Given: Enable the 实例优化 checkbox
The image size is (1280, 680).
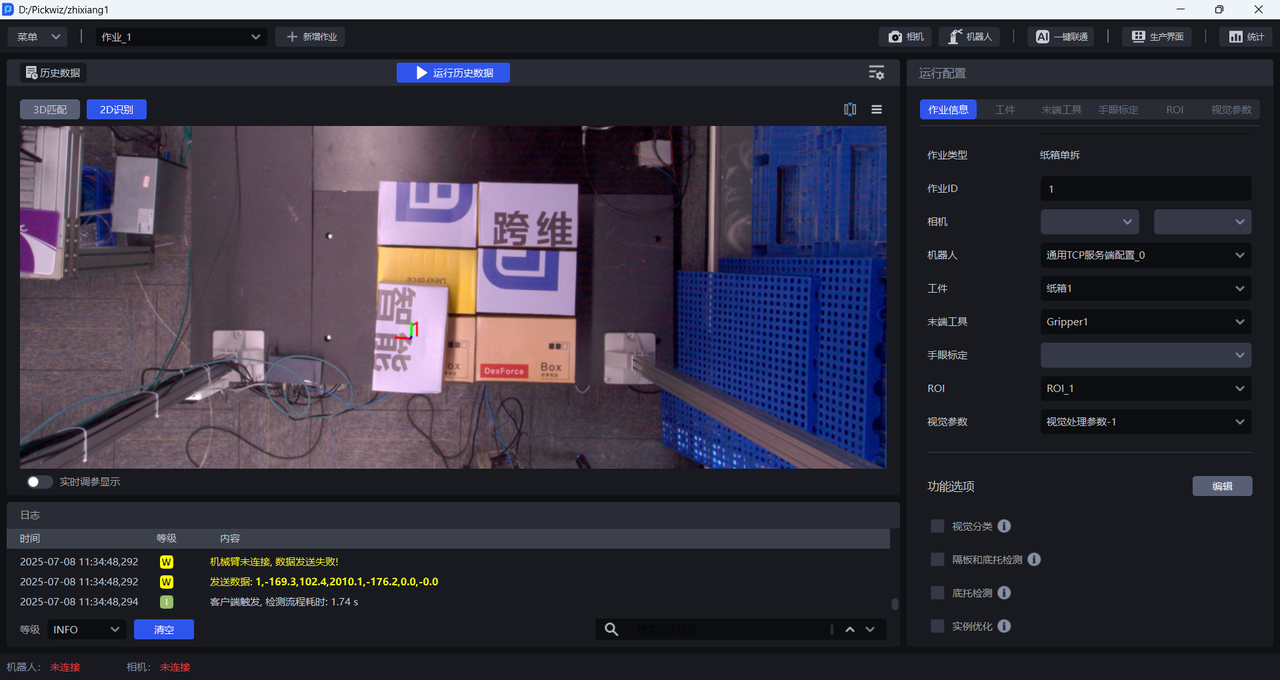Looking at the screenshot, I should point(937,626).
